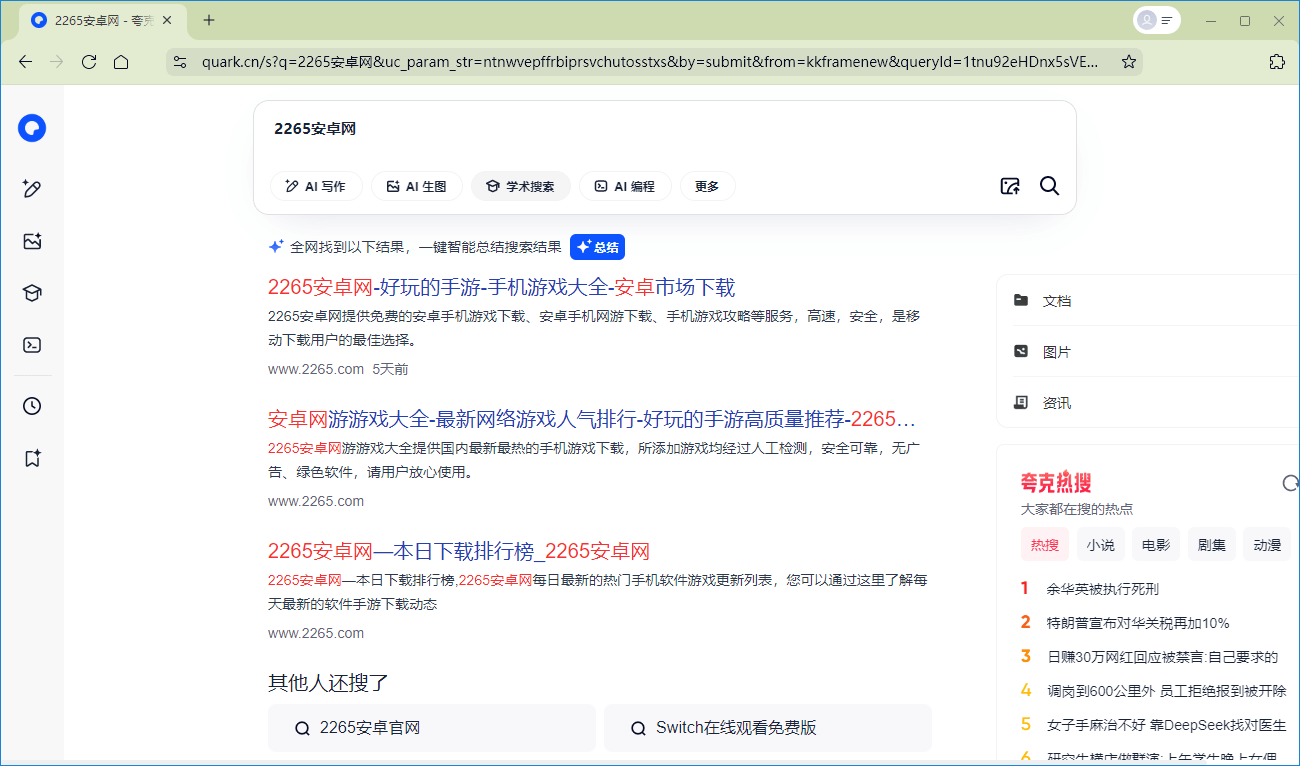
Task: Open the extensions puzzle menu
Action: coord(1277,61)
